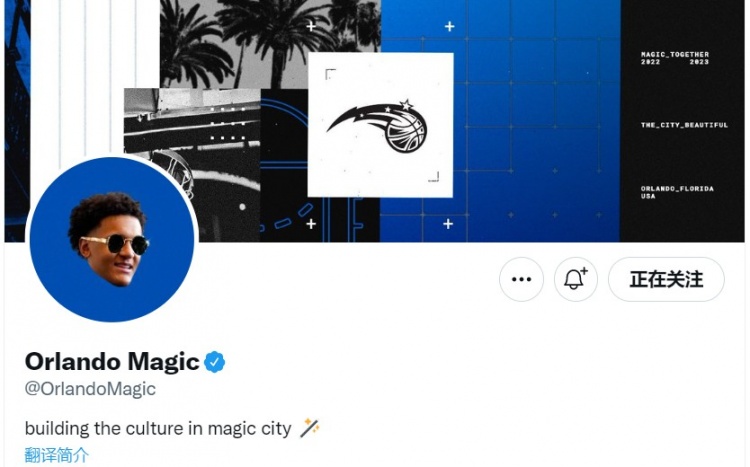The height and width of the screenshot is (467, 750).
Task: Click the 正在关注 following button
Action: [666, 279]
